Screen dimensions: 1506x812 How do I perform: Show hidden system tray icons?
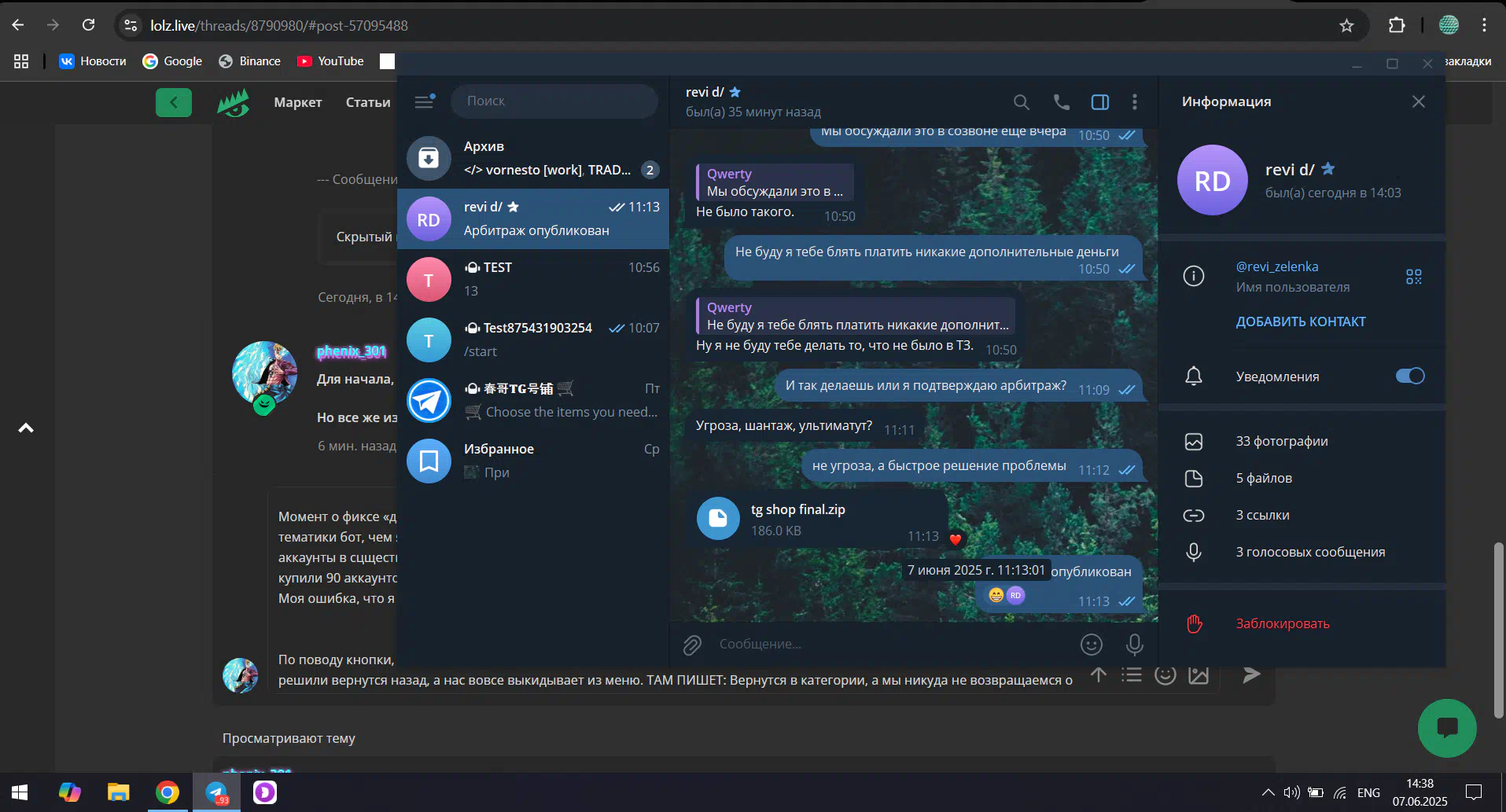point(1268,792)
